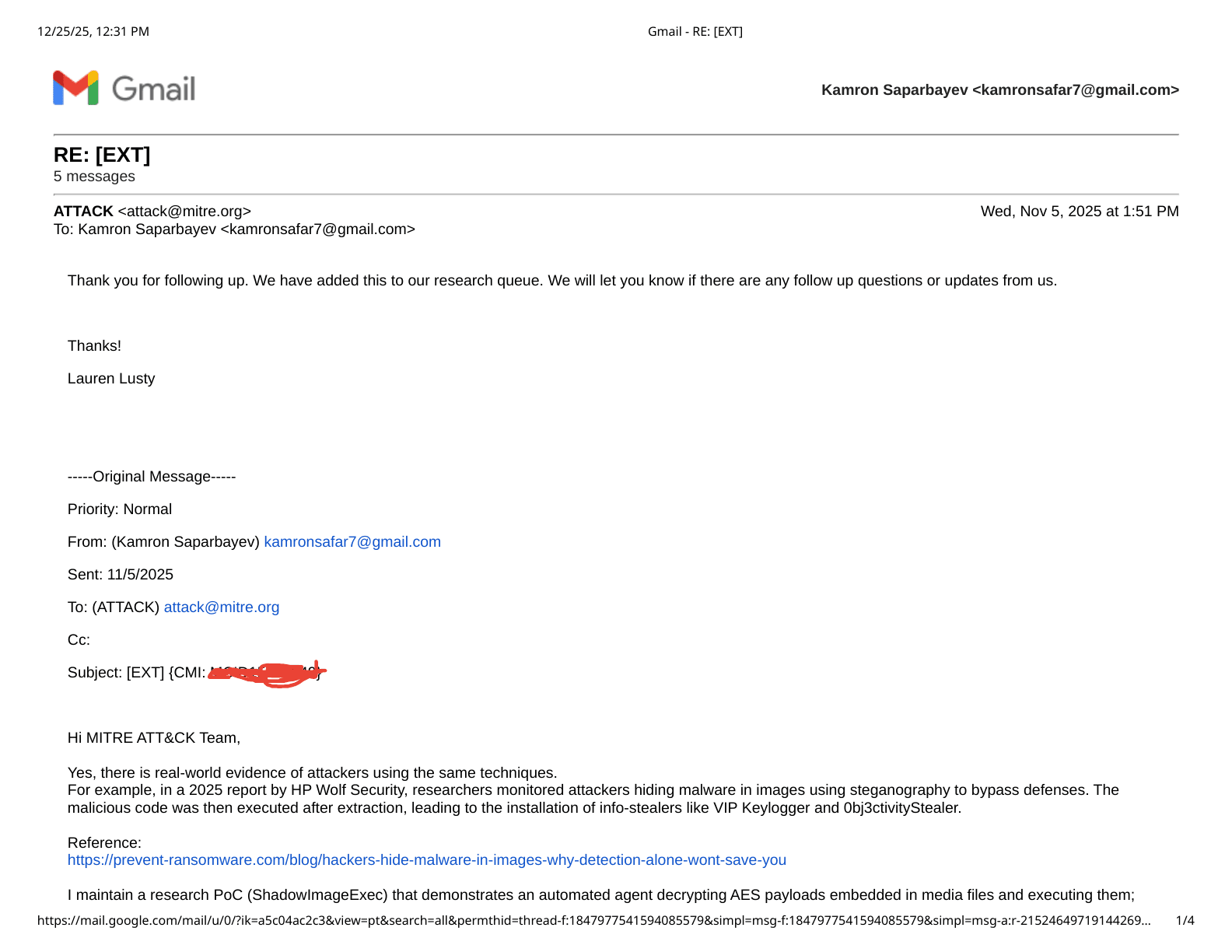Select the "Priority: Normal" line
1232x952 pixels.
[120, 509]
